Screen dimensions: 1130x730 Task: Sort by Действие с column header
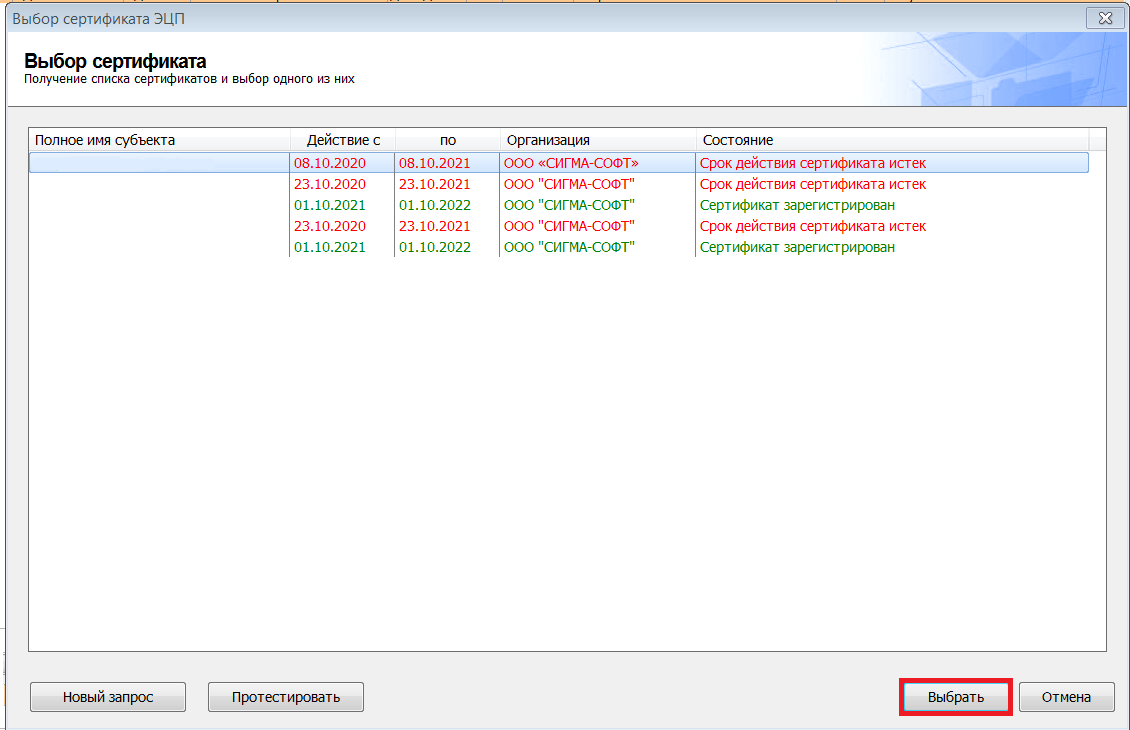(x=342, y=140)
